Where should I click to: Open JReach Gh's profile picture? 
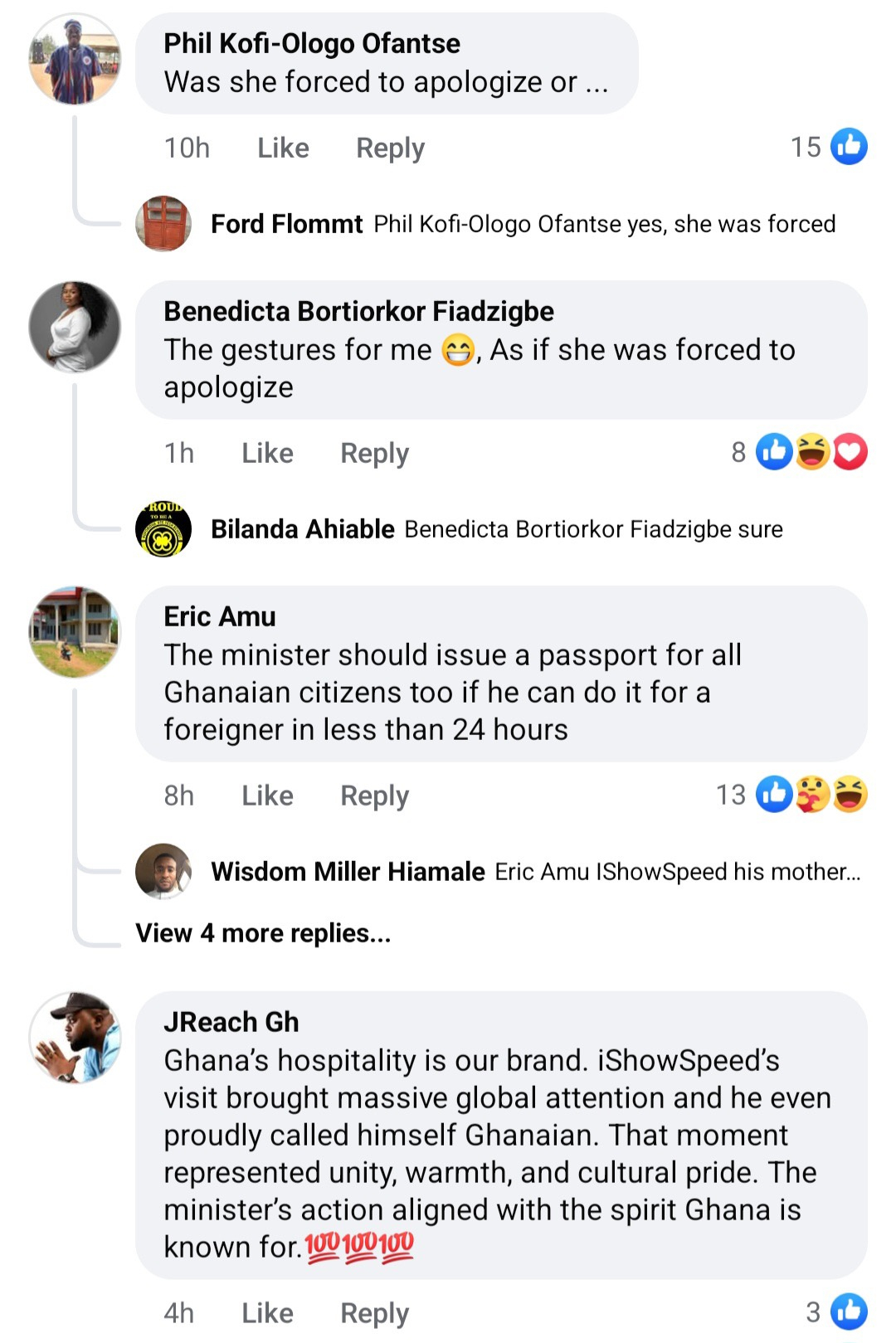click(x=75, y=1037)
